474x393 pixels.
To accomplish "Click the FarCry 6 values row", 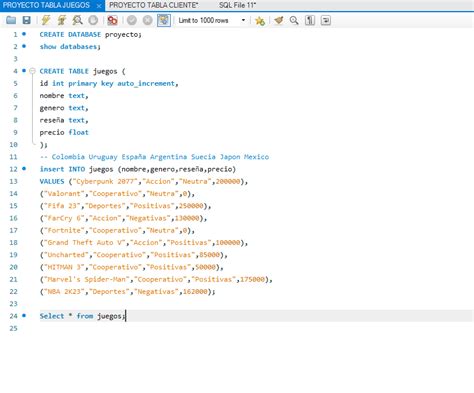I will click(123, 218).
